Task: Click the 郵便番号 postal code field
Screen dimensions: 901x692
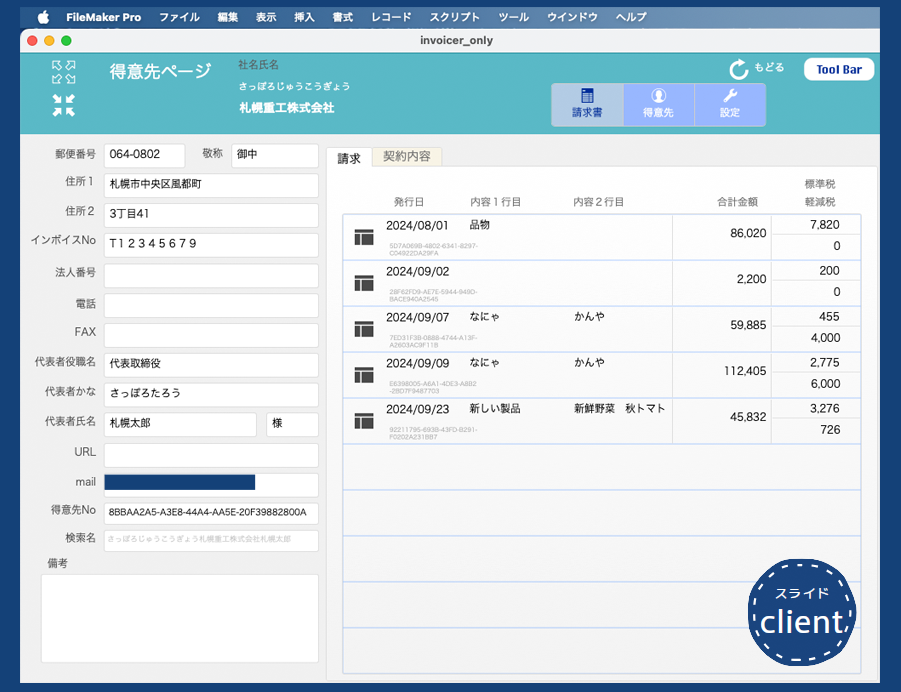Action: tap(144, 155)
